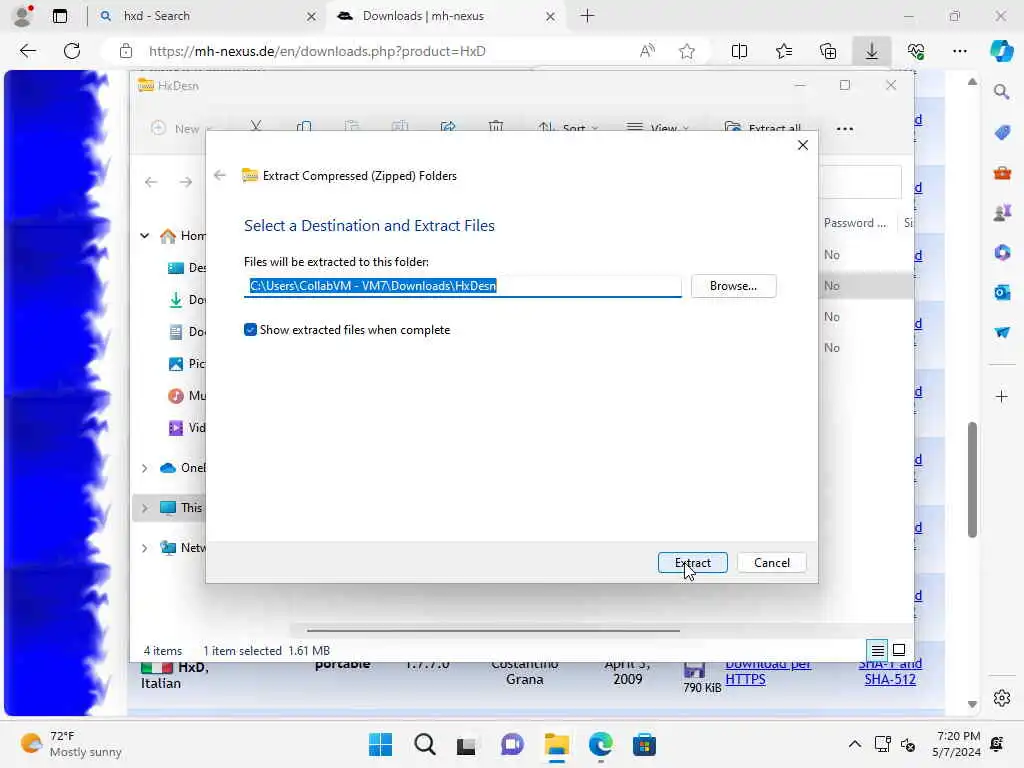Open the See more ellipsis in Explorer
Image resolution: width=1024 pixels, height=768 pixels.
coord(844,129)
